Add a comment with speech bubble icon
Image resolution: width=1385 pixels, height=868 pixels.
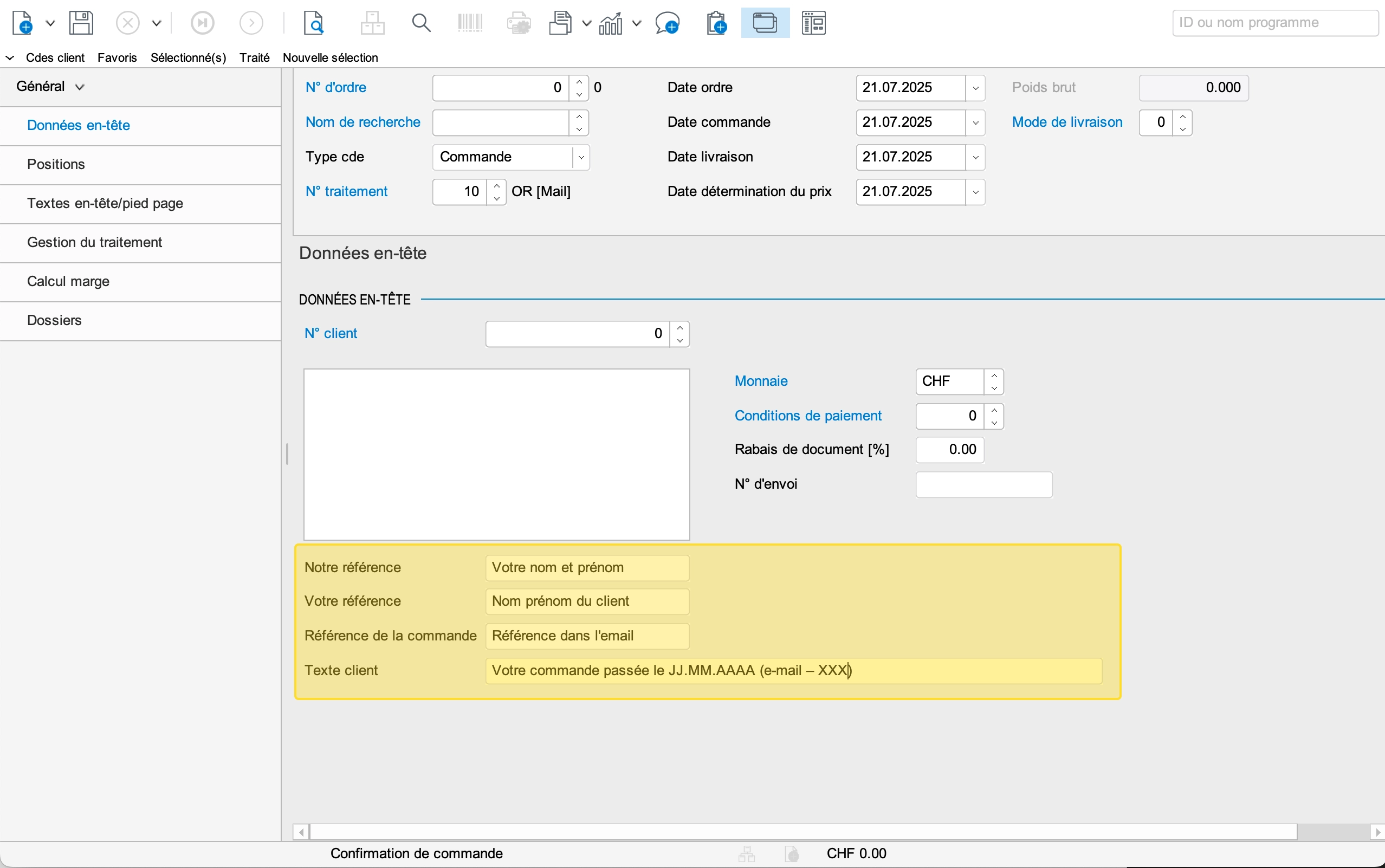click(x=667, y=23)
